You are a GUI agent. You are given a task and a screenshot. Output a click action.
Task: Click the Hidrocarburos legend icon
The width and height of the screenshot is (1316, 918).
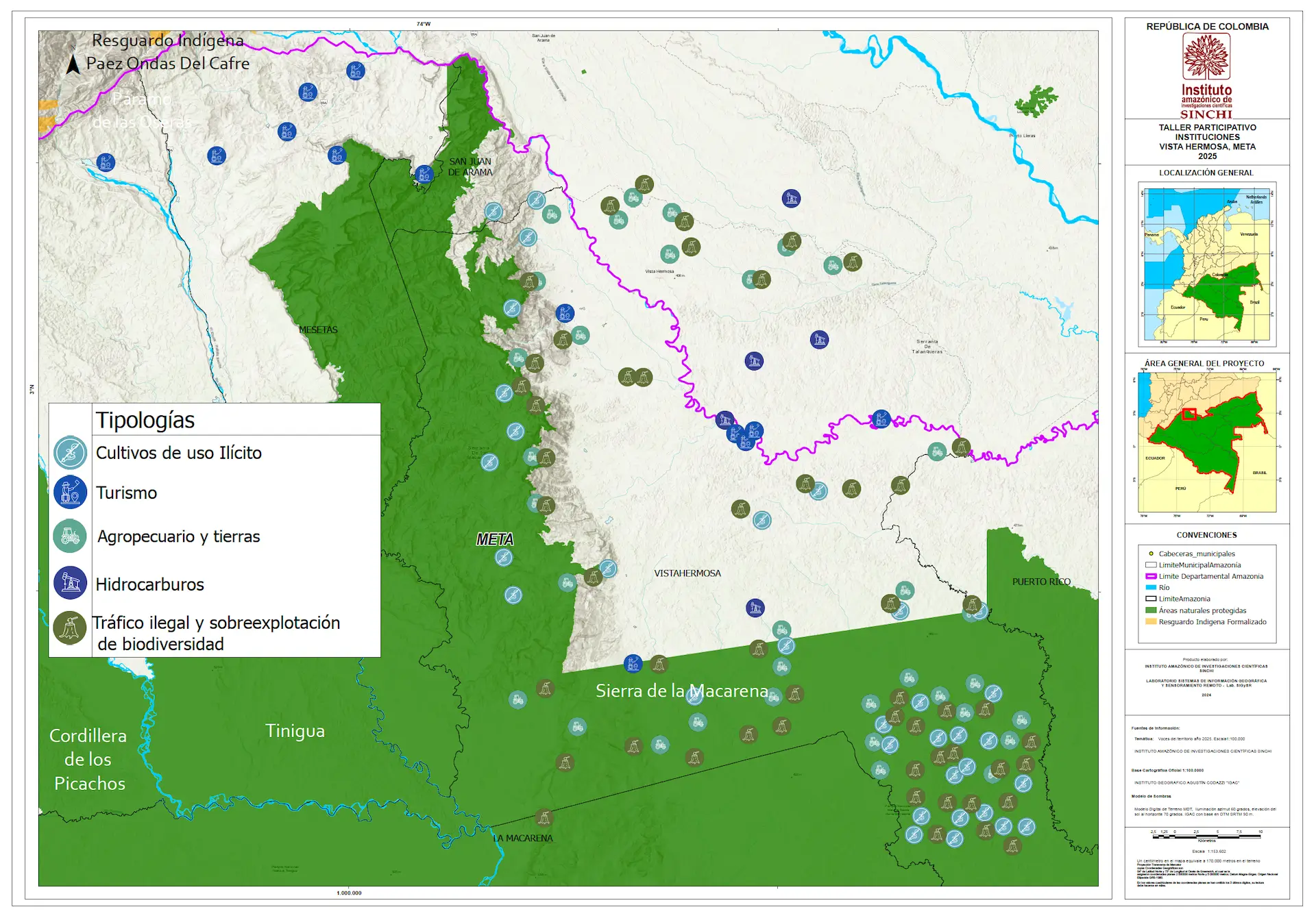(x=70, y=583)
